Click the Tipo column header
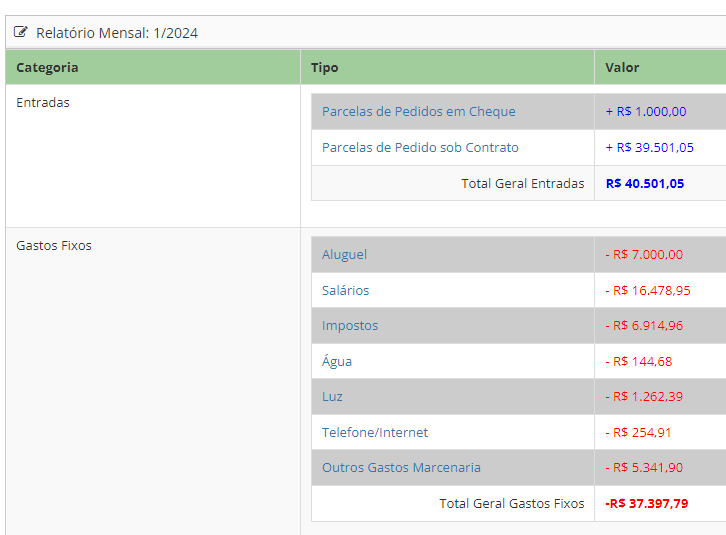 click(x=324, y=67)
